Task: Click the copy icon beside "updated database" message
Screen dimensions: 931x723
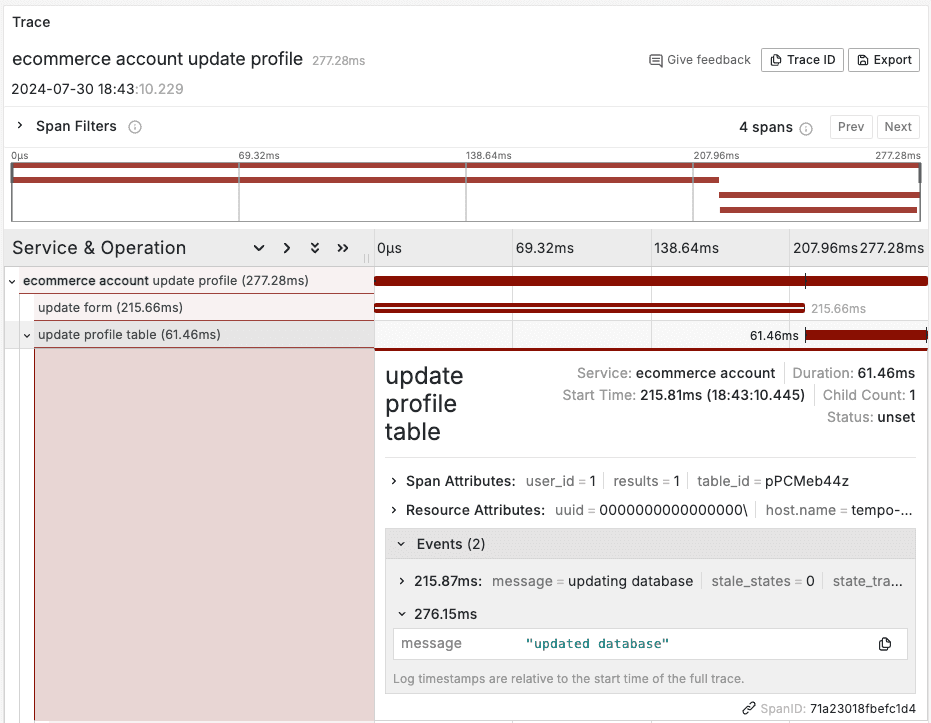Action: coord(884,644)
